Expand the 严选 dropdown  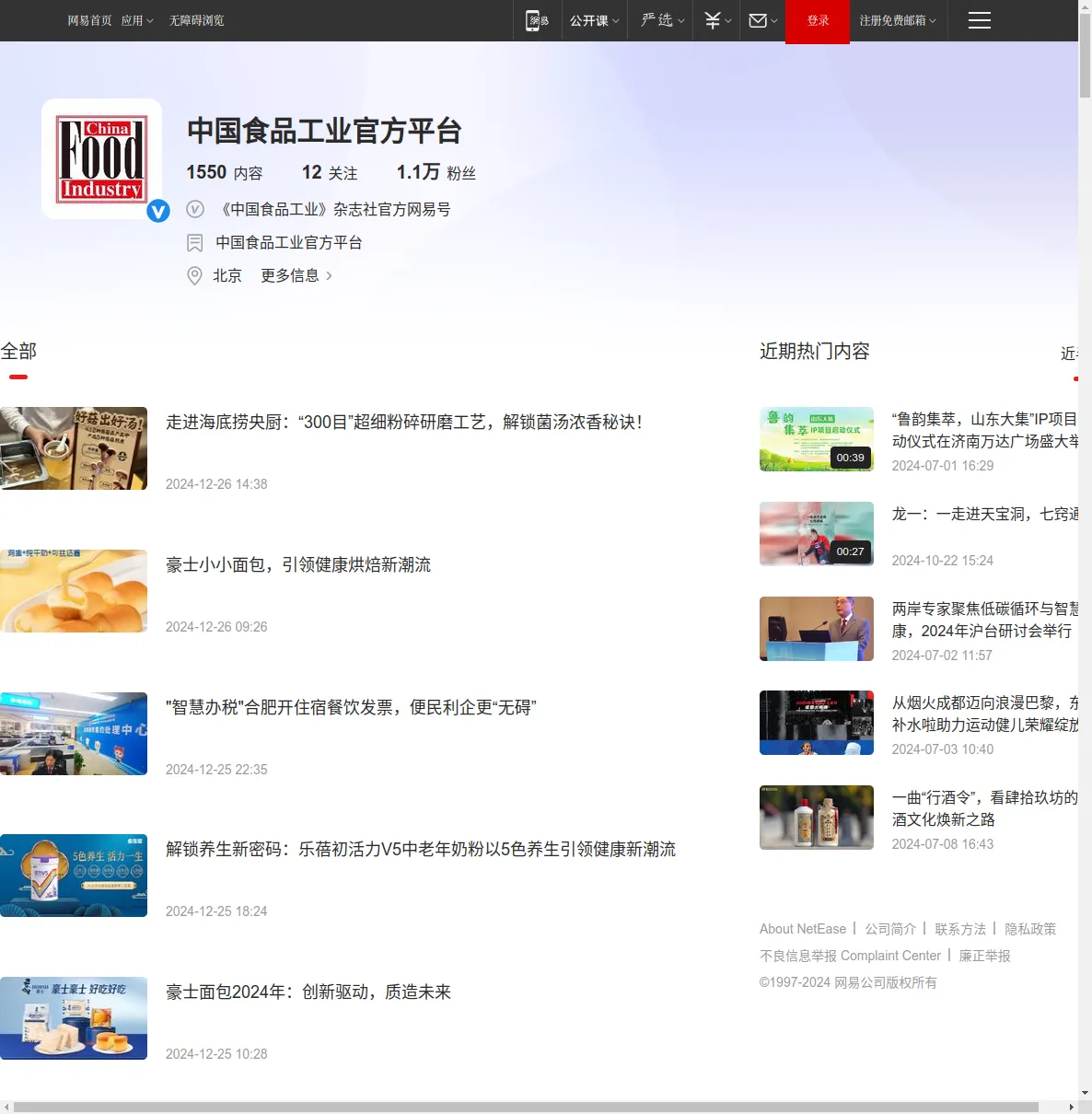point(663,20)
